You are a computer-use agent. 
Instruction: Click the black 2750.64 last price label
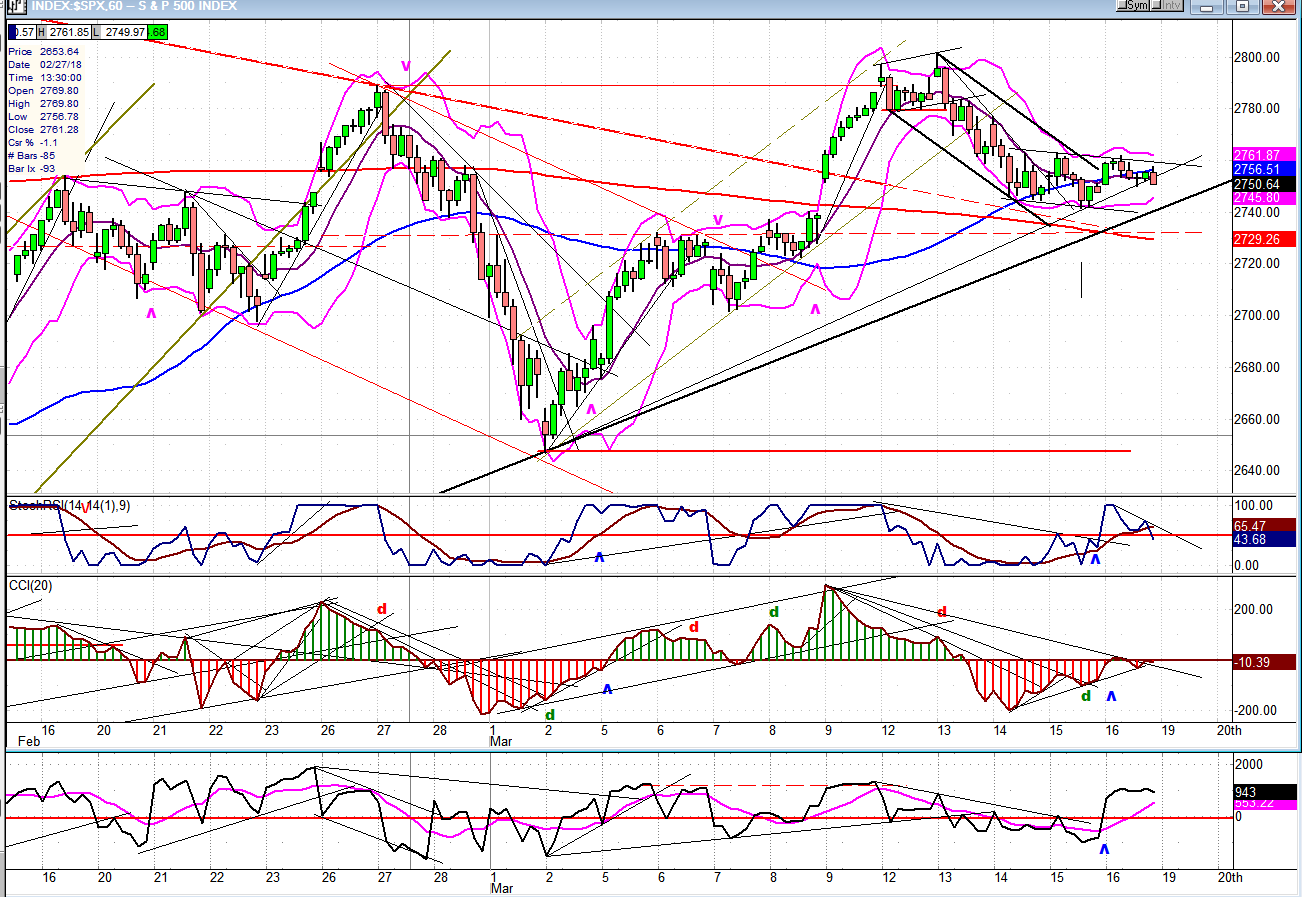(x=1264, y=184)
